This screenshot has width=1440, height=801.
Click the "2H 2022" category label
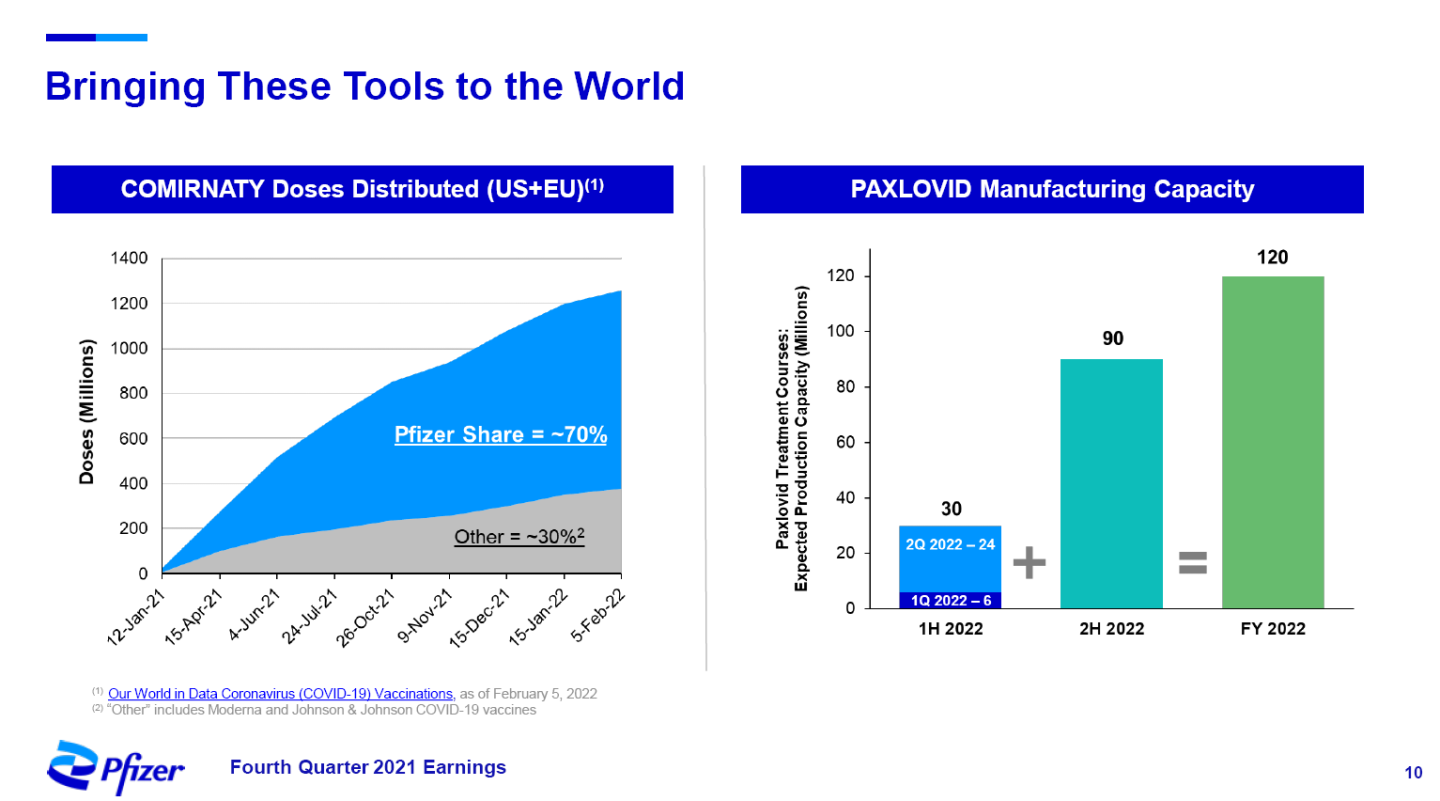(x=1111, y=629)
